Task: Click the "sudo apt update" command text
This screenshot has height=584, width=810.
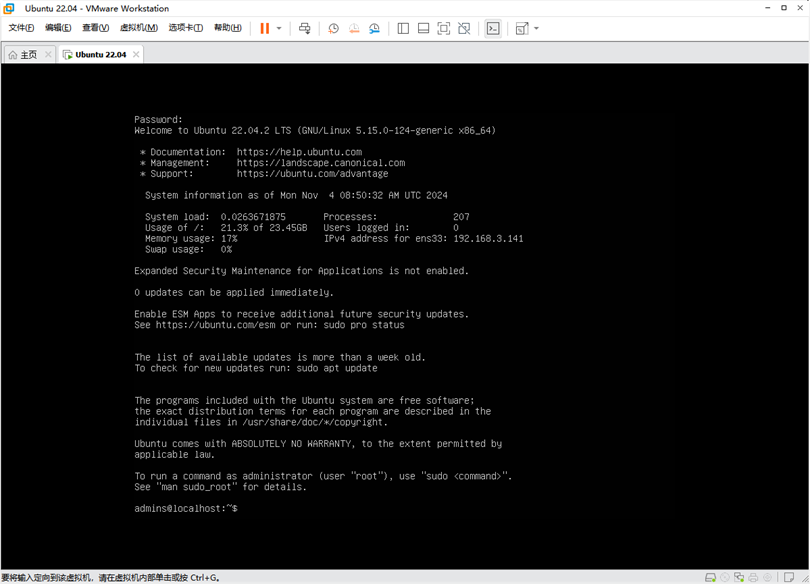Action: [x=337, y=368]
